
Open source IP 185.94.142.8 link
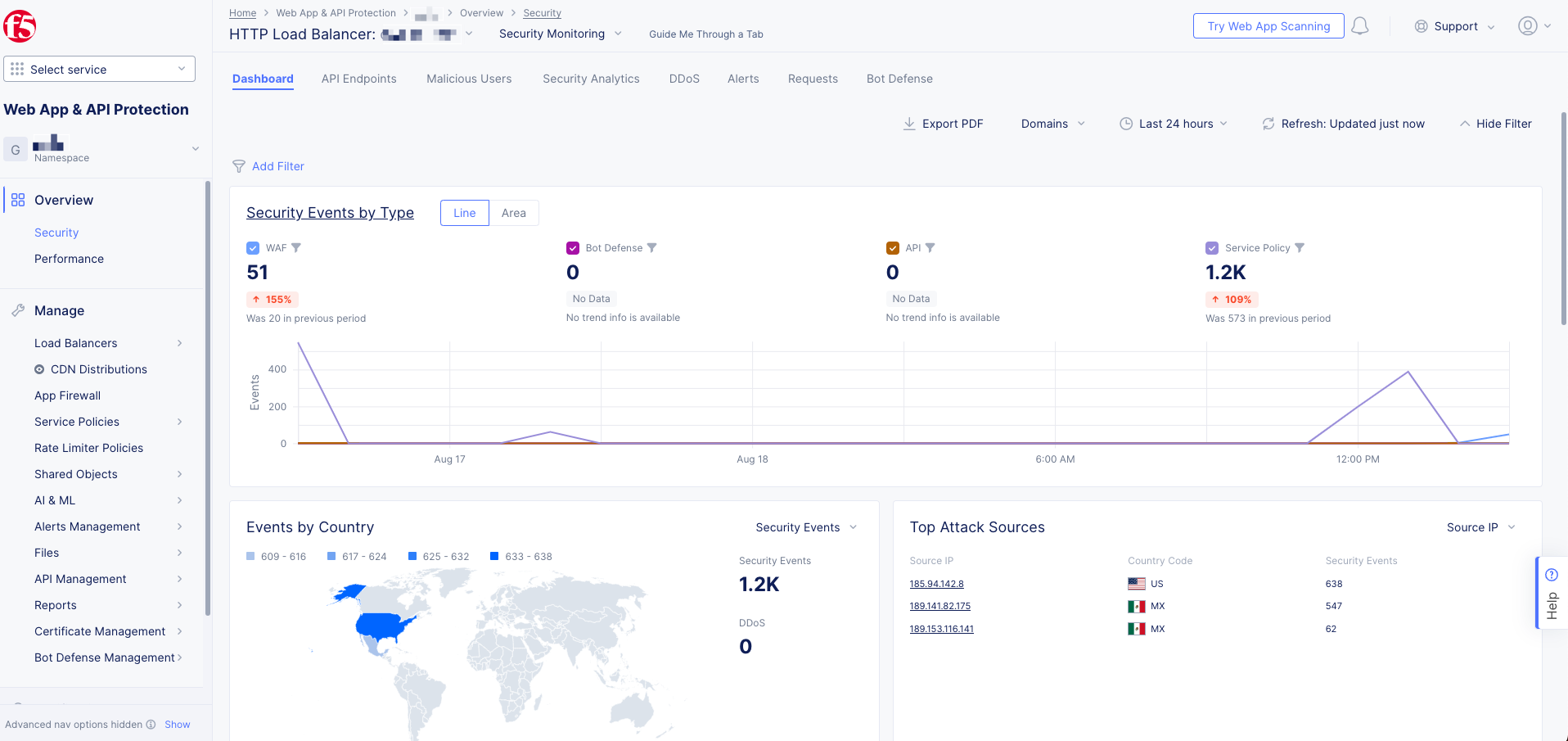(936, 584)
